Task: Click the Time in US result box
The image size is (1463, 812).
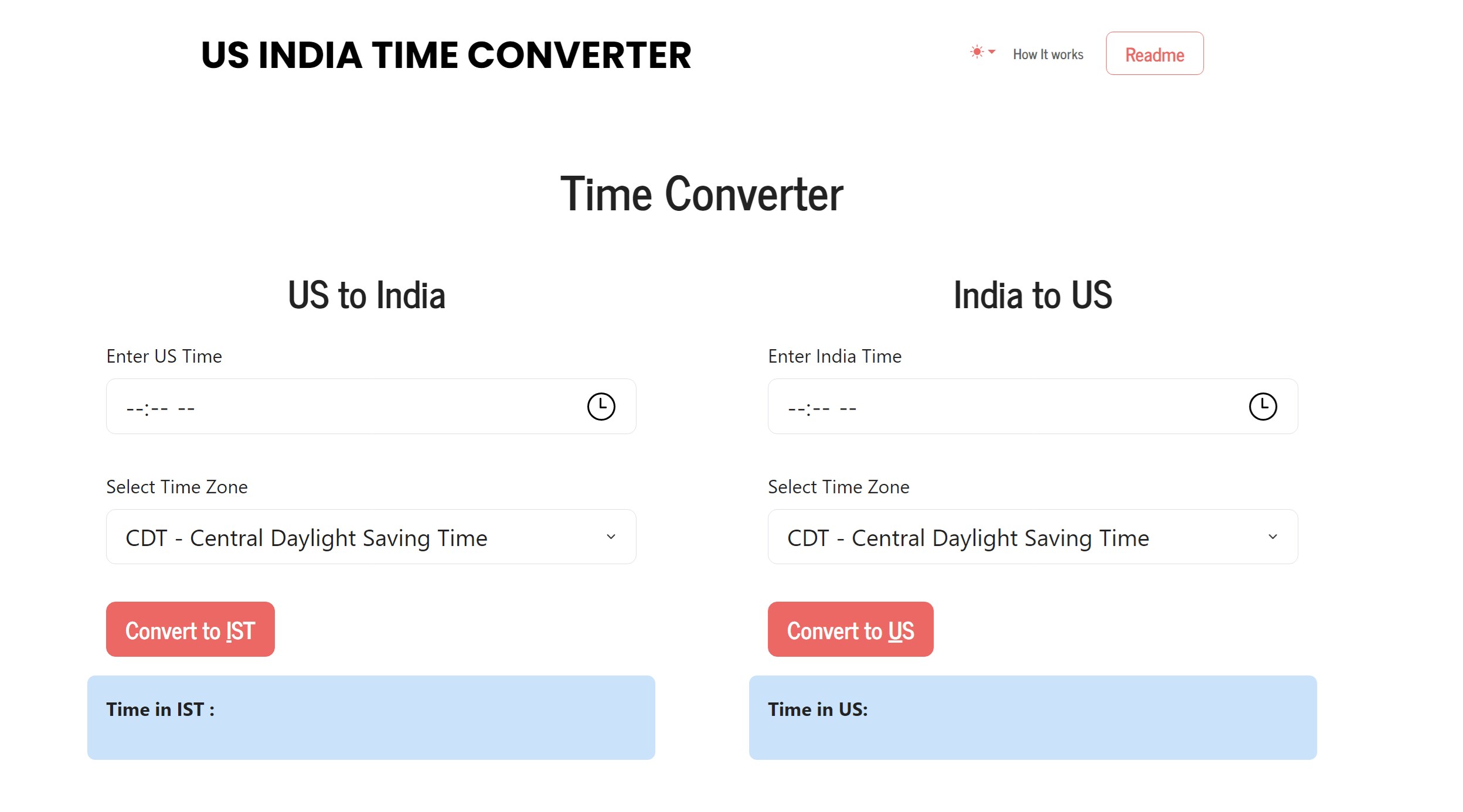Action: pyautogui.click(x=1033, y=718)
